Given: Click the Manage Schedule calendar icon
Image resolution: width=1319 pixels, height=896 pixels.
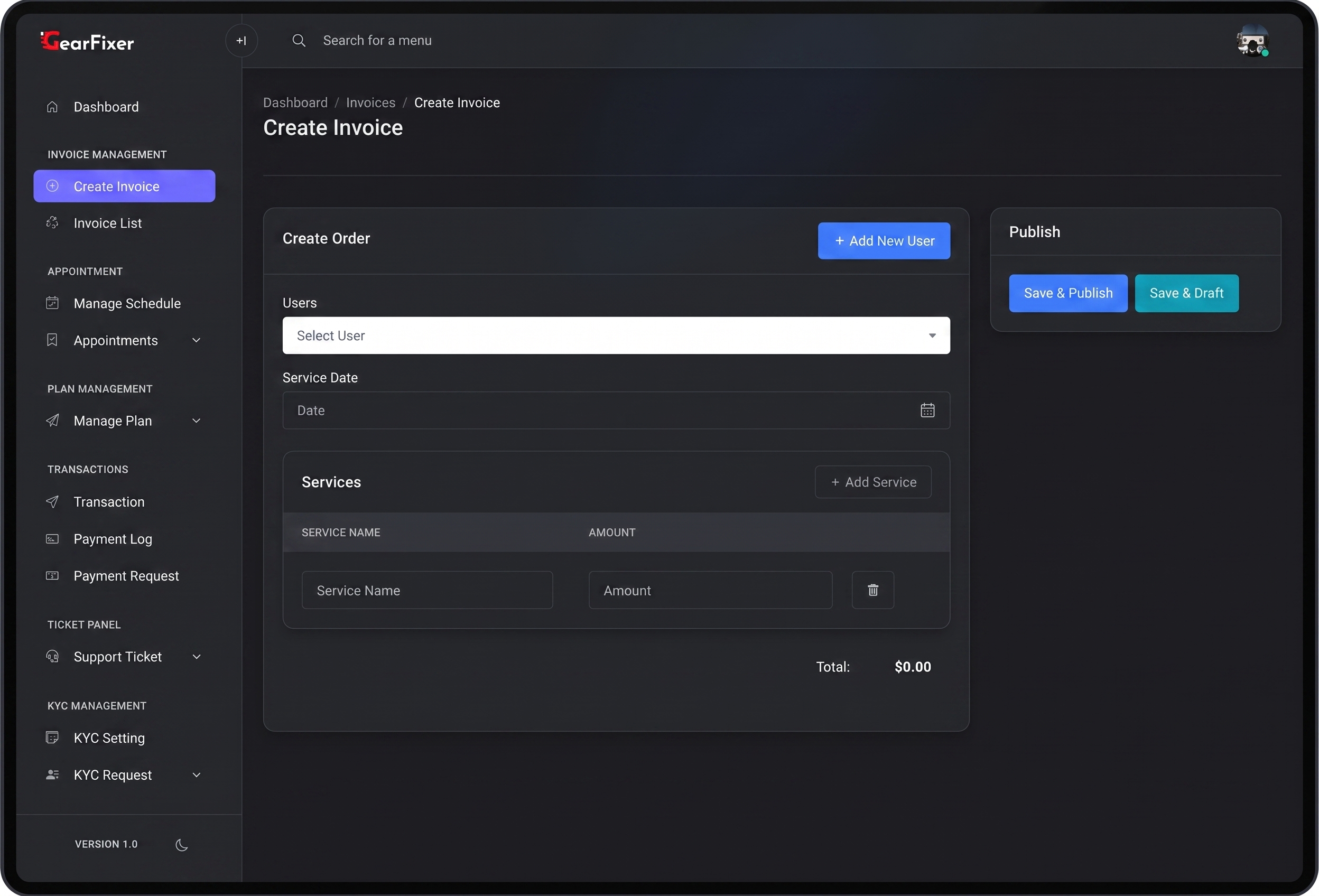Looking at the screenshot, I should tap(52, 303).
